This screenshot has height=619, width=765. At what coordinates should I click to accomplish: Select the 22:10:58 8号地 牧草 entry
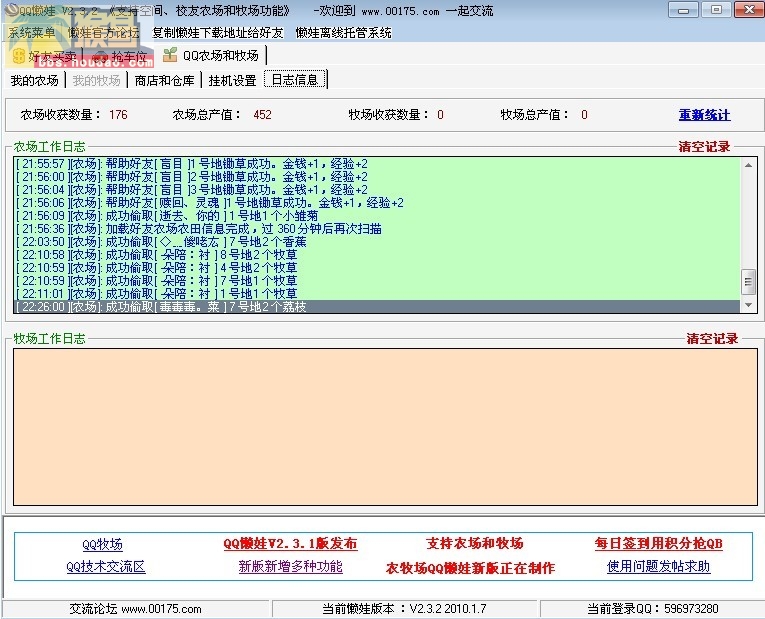pos(377,255)
